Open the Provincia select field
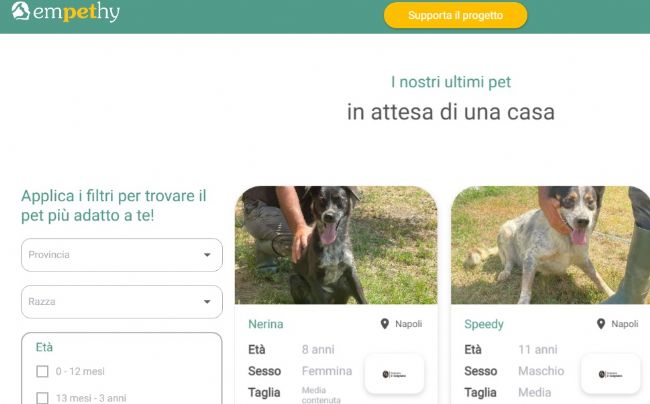Image resolution: width=650 pixels, height=404 pixels. tap(122, 255)
